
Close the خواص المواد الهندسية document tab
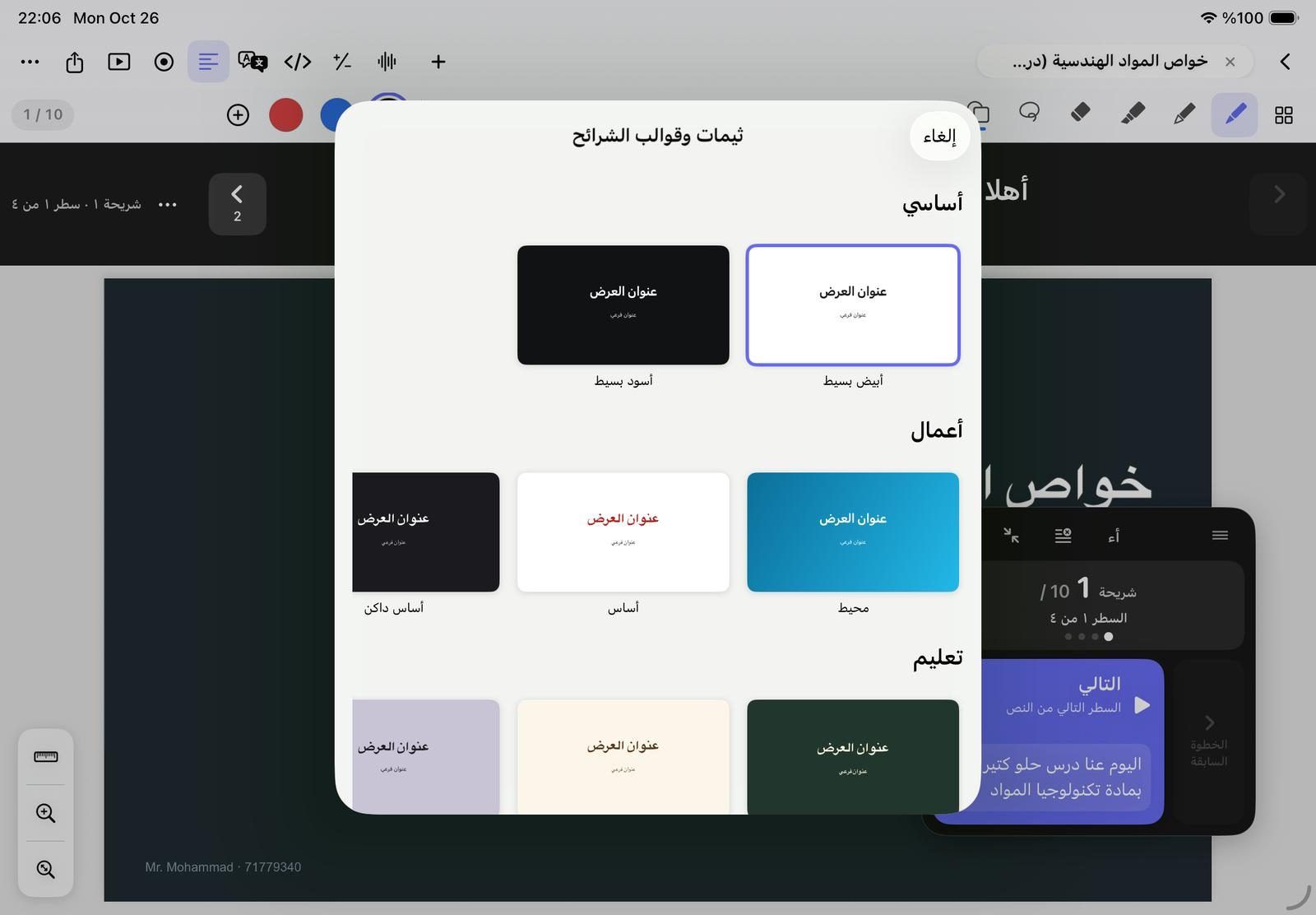(x=1230, y=62)
